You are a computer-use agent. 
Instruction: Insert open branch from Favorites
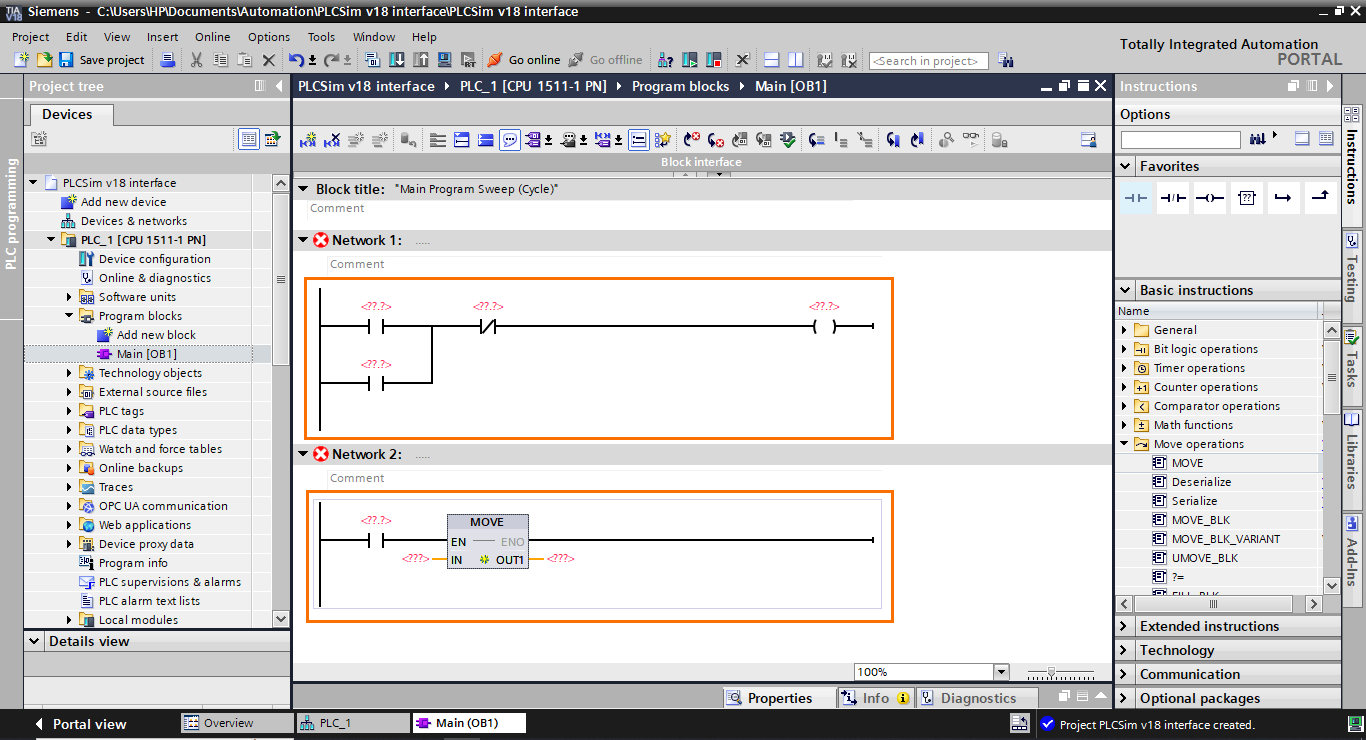click(1283, 198)
